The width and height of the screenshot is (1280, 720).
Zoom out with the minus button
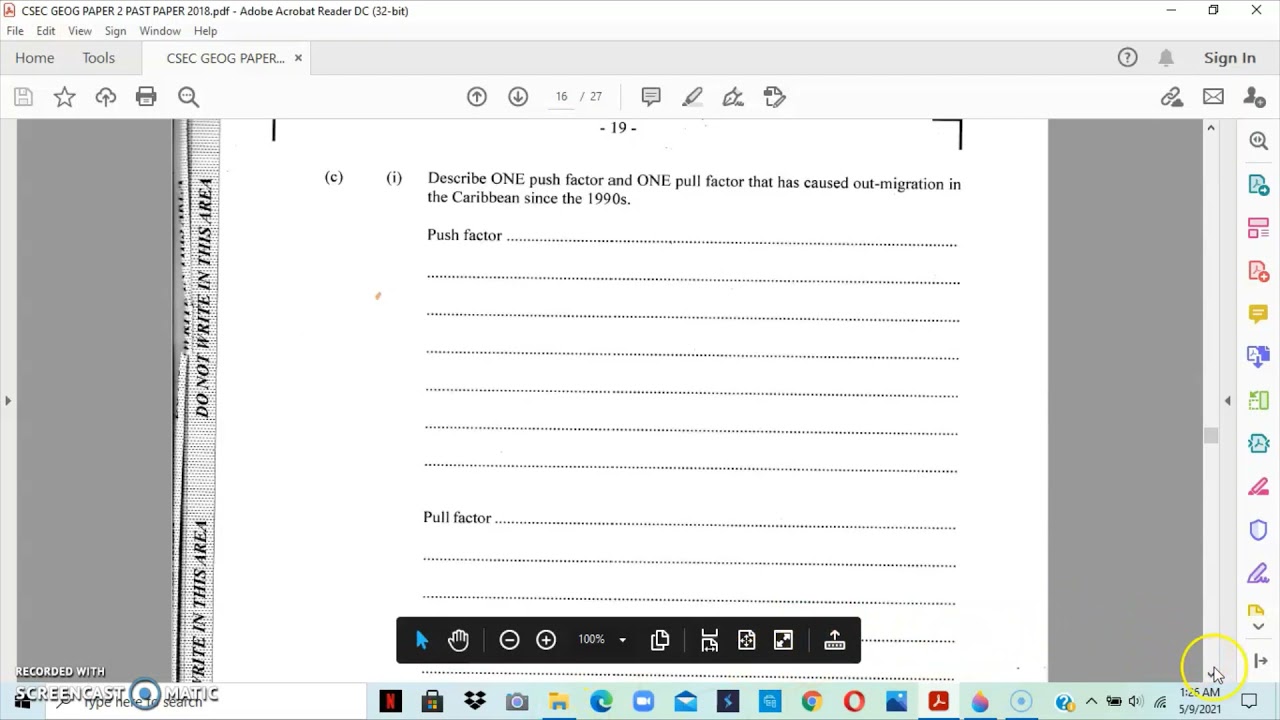click(509, 640)
